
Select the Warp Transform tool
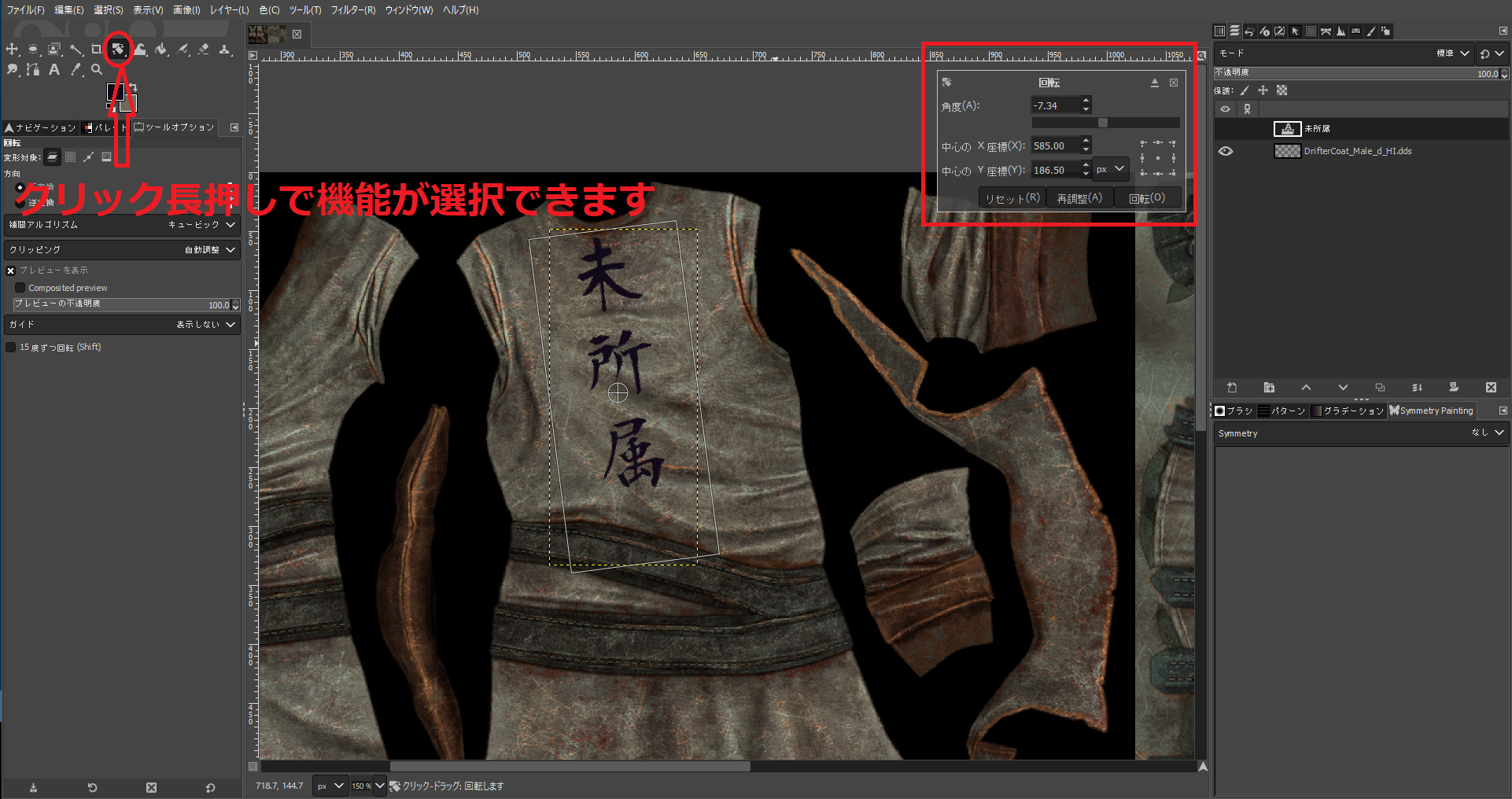point(140,50)
